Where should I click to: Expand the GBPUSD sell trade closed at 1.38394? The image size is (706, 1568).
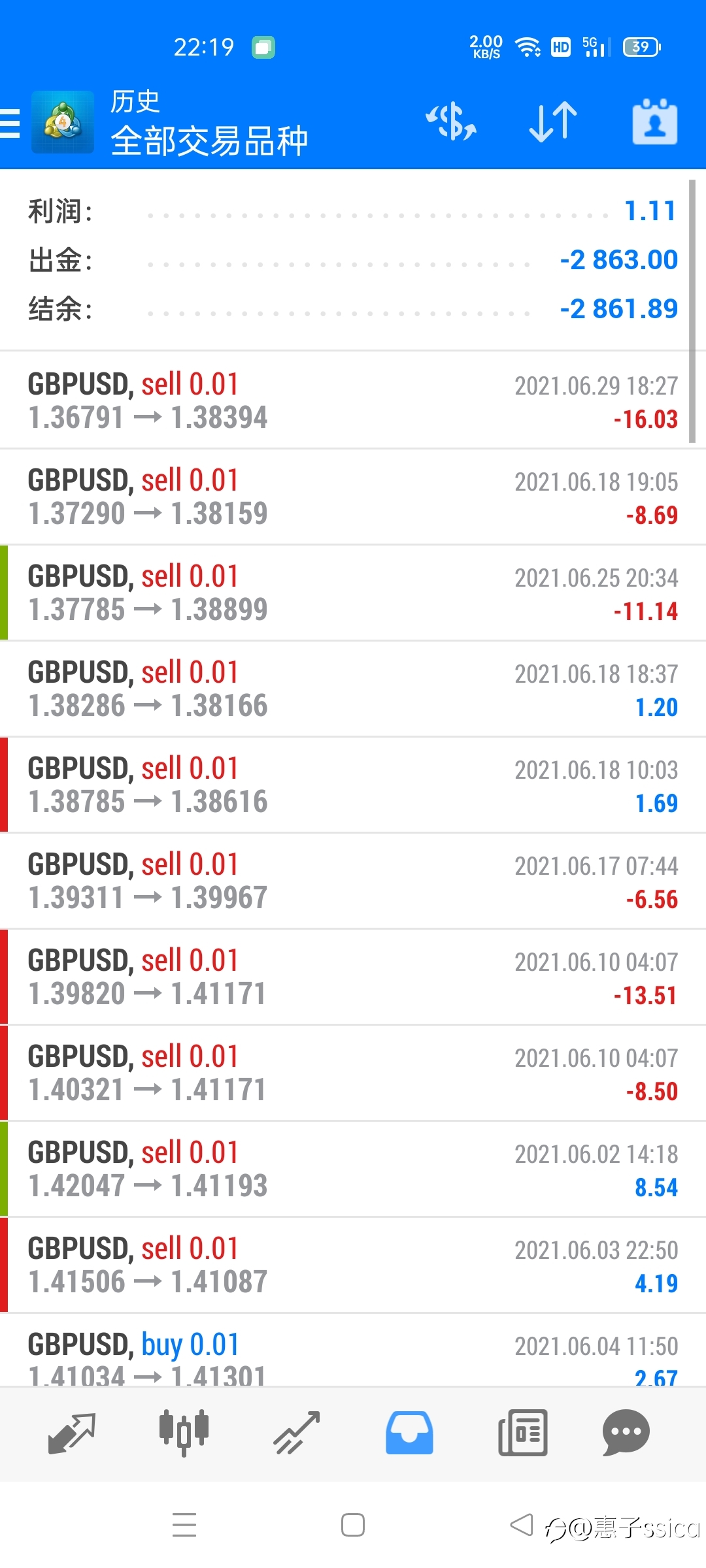pos(353,400)
